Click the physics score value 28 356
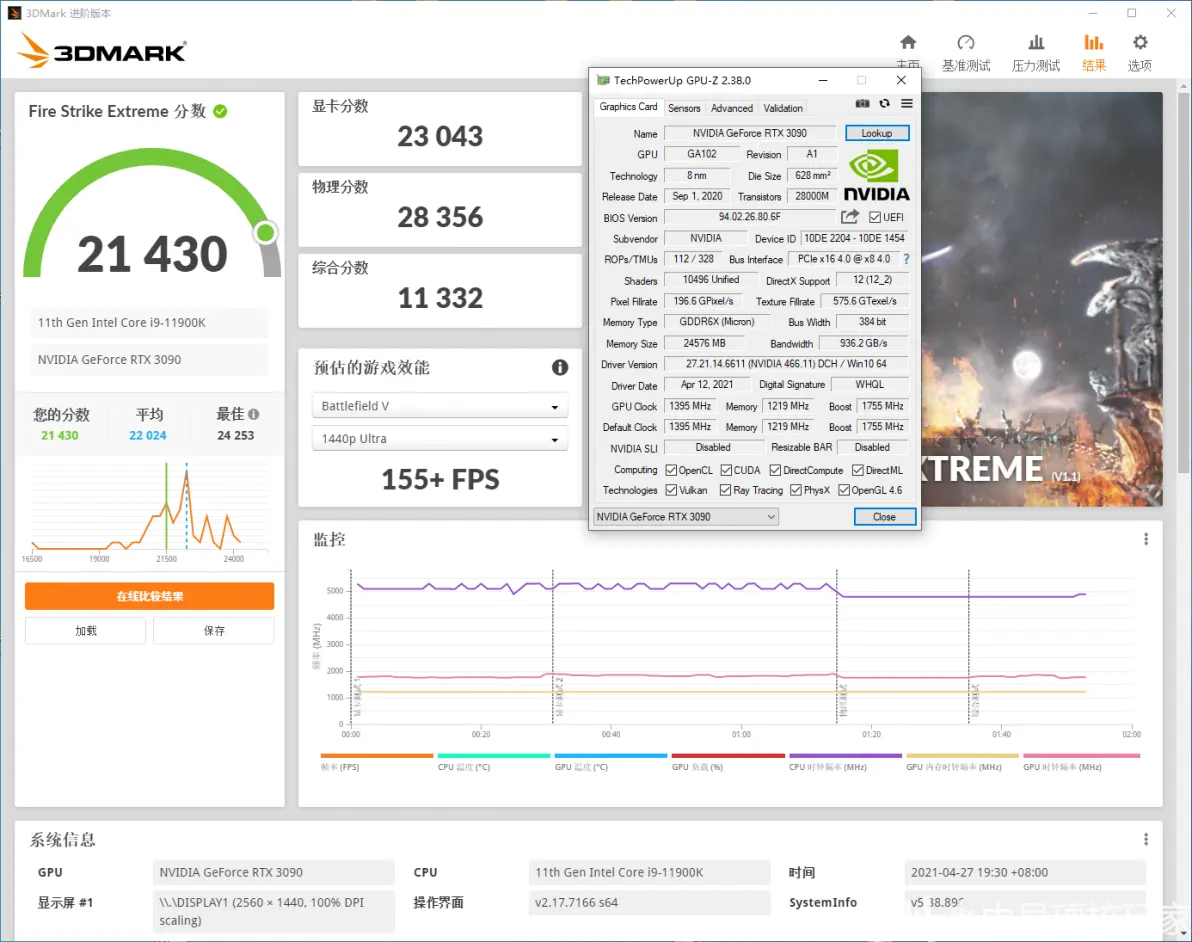Image resolution: width=1192 pixels, height=942 pixels. (440, 217)
